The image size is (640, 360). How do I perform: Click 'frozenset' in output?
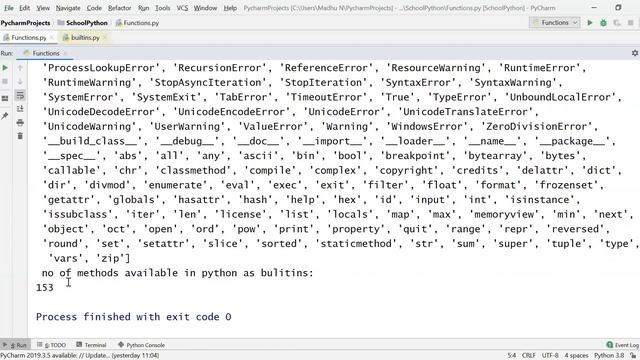click(x=569, y=185)
